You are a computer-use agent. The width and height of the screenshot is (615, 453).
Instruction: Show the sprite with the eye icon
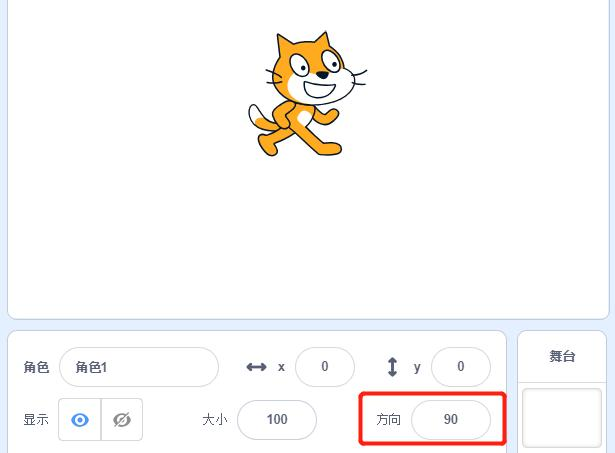[x=80, y=420]
